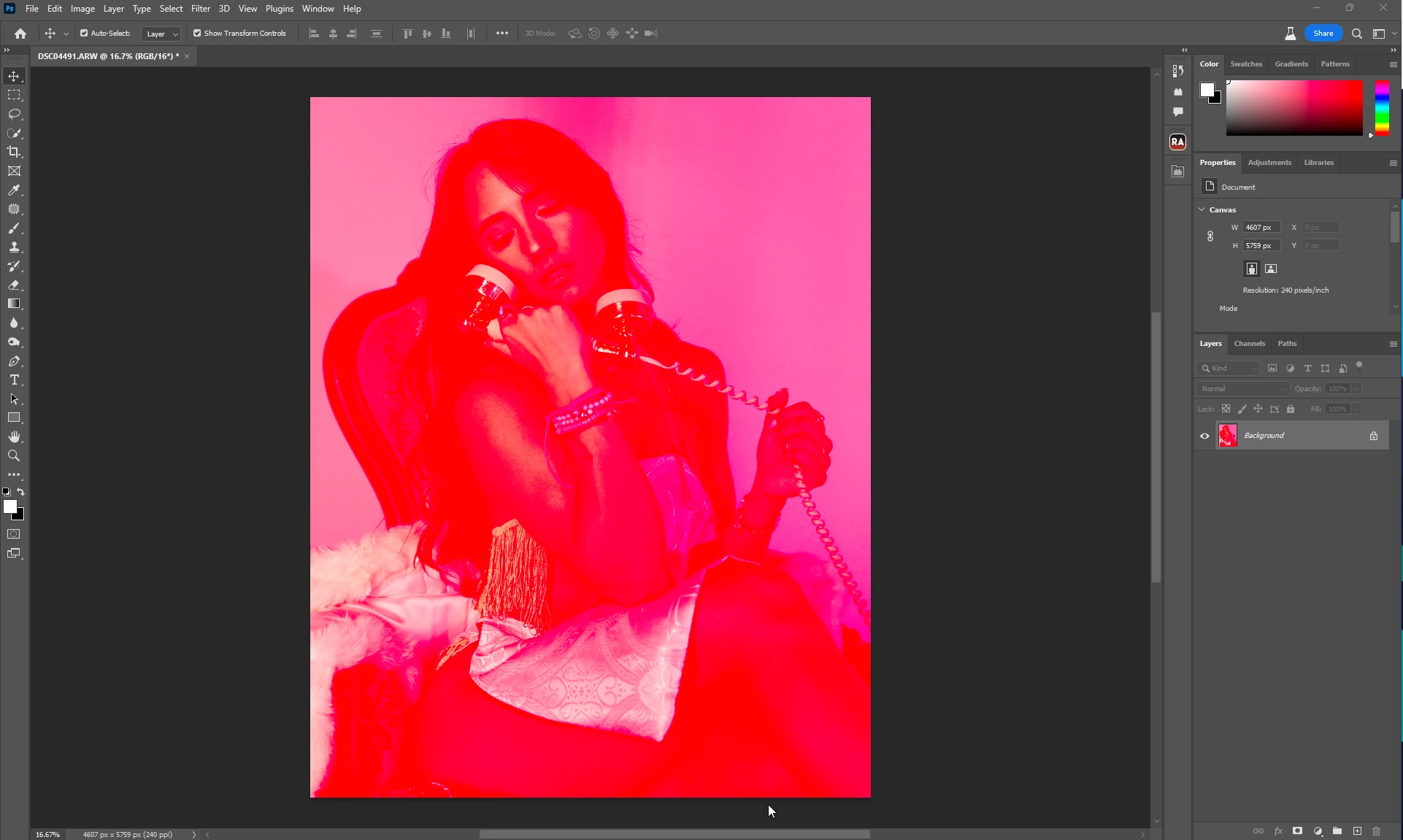The image size is (1403, 840).
Task: Delete layer with trash icon
Action: [x=1376, y=831]
